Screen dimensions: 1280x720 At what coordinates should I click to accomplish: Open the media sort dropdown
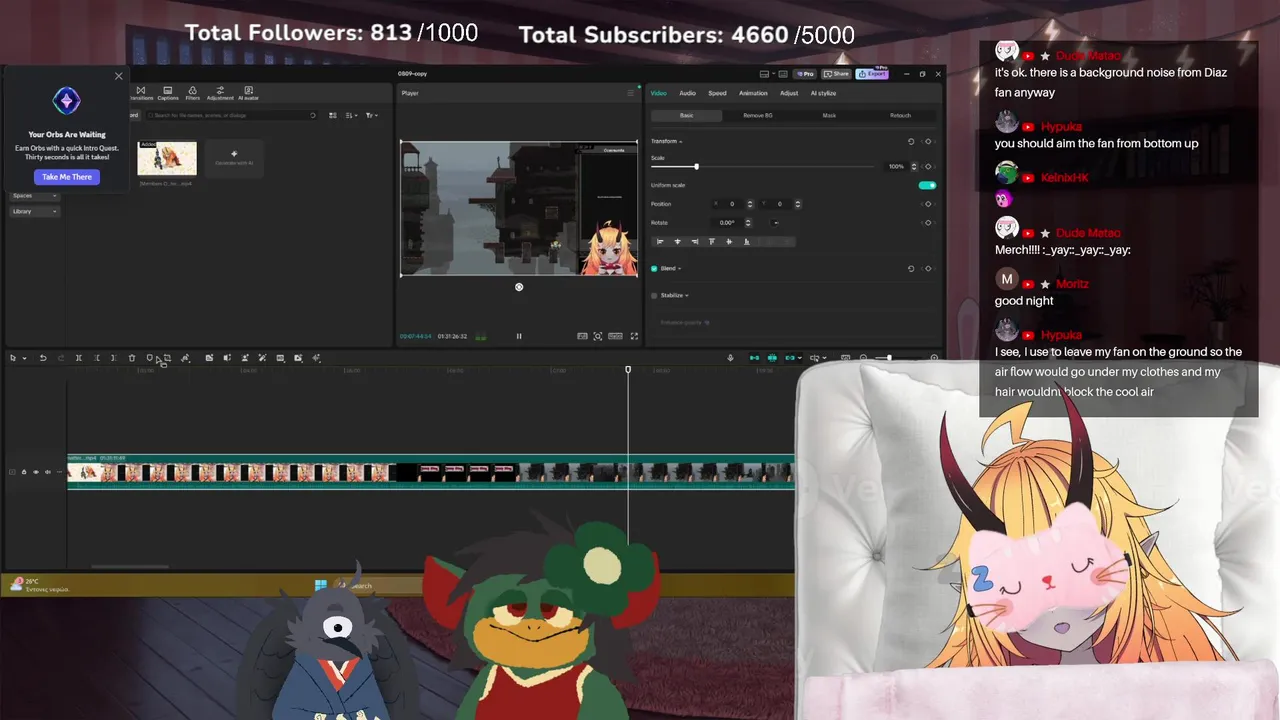352,115
